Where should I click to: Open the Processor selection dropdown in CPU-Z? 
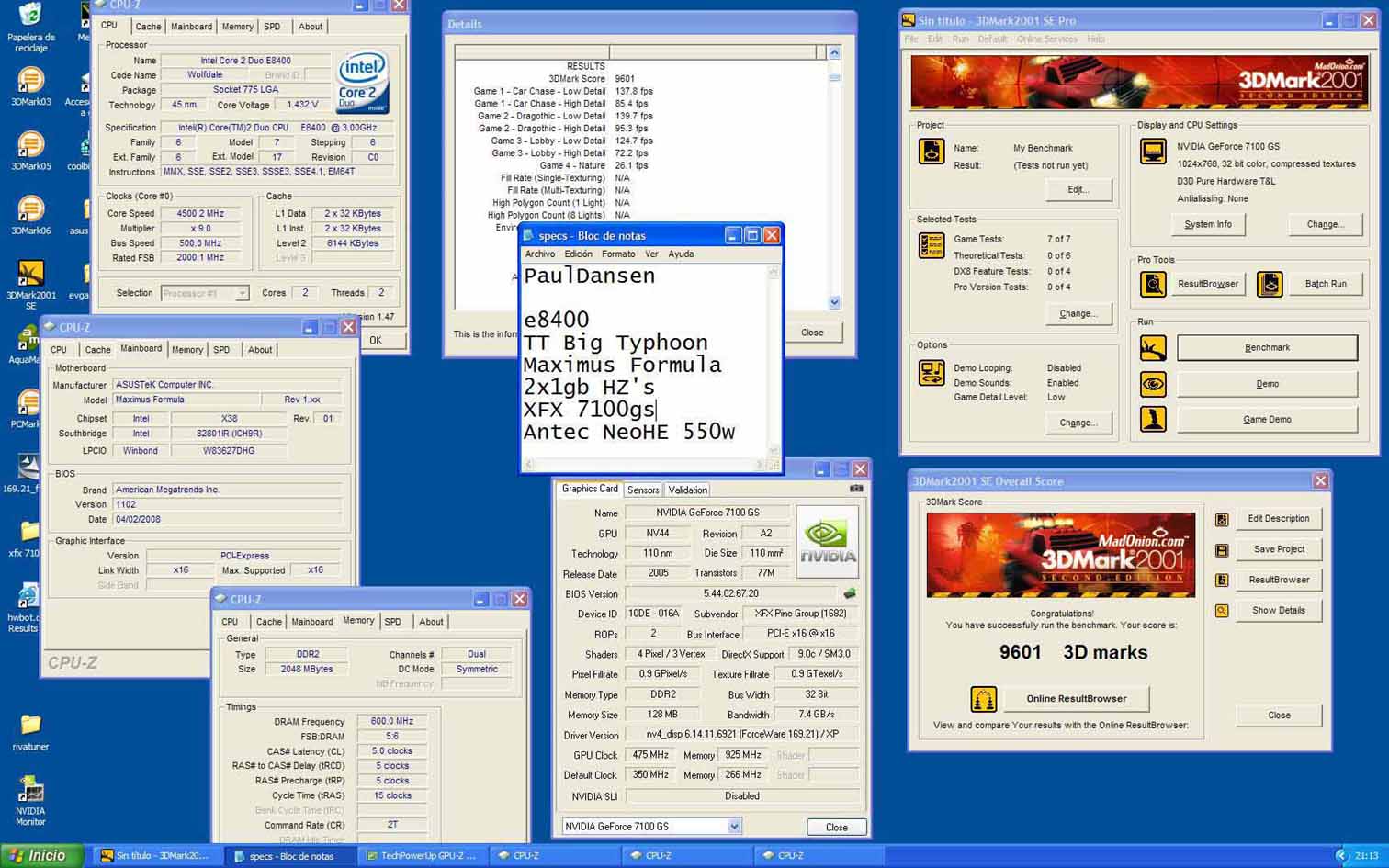click(242, 293)
